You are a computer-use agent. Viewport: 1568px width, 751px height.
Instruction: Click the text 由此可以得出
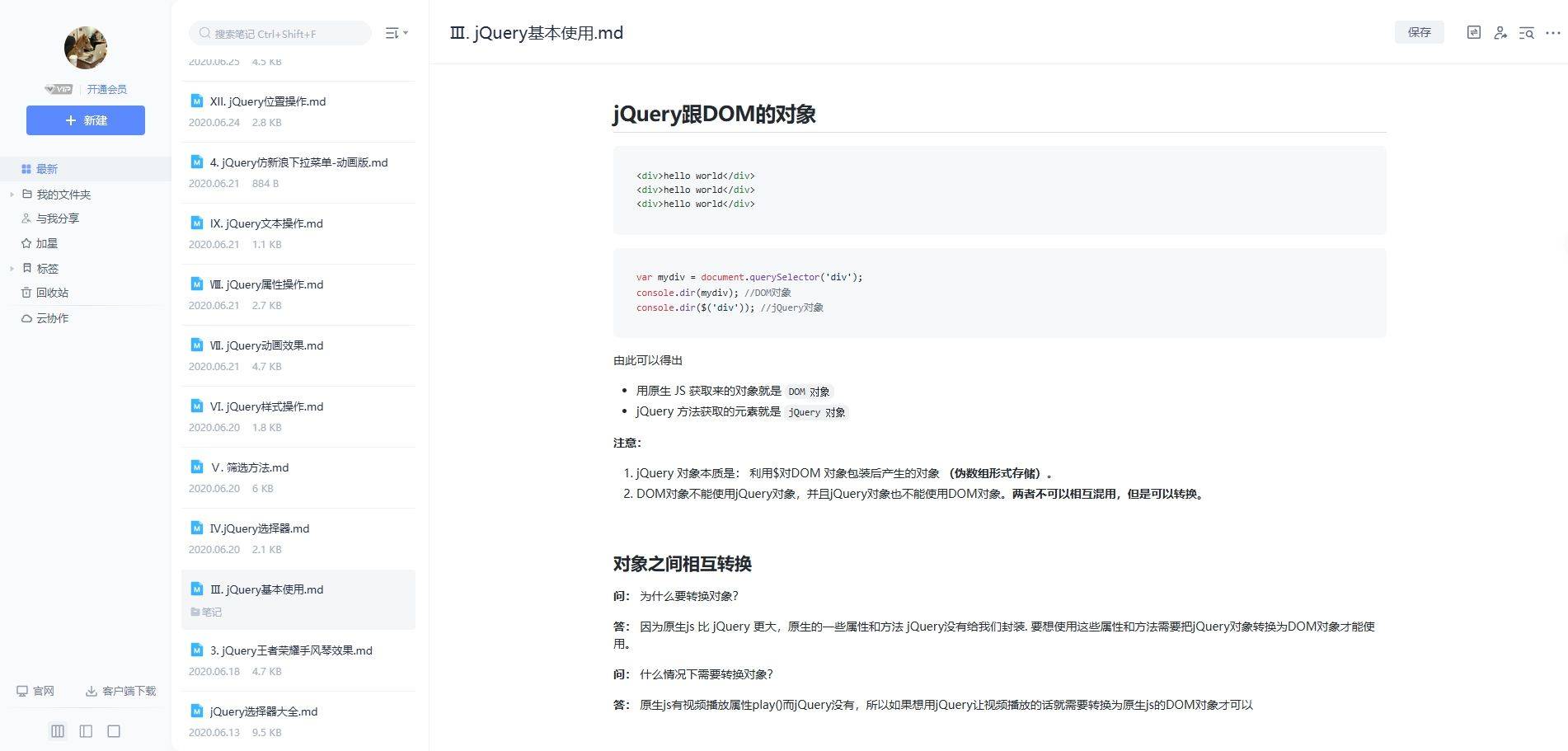(648, 360)
